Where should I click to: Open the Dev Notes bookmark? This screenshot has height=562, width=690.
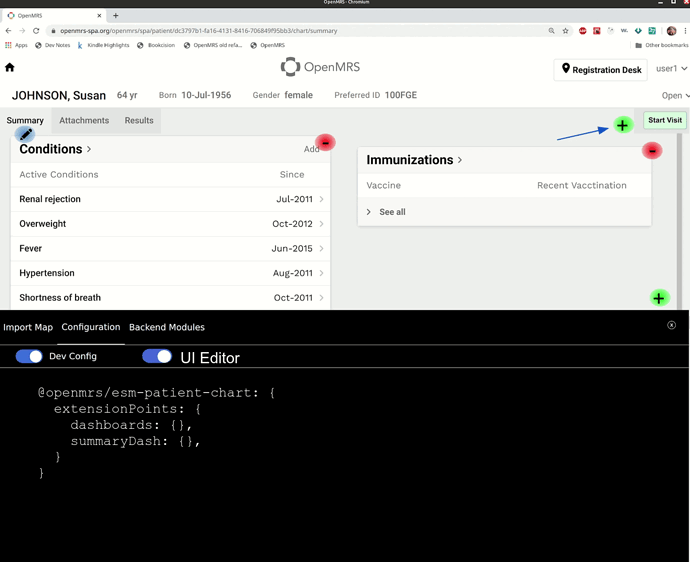tap(53, 45)
